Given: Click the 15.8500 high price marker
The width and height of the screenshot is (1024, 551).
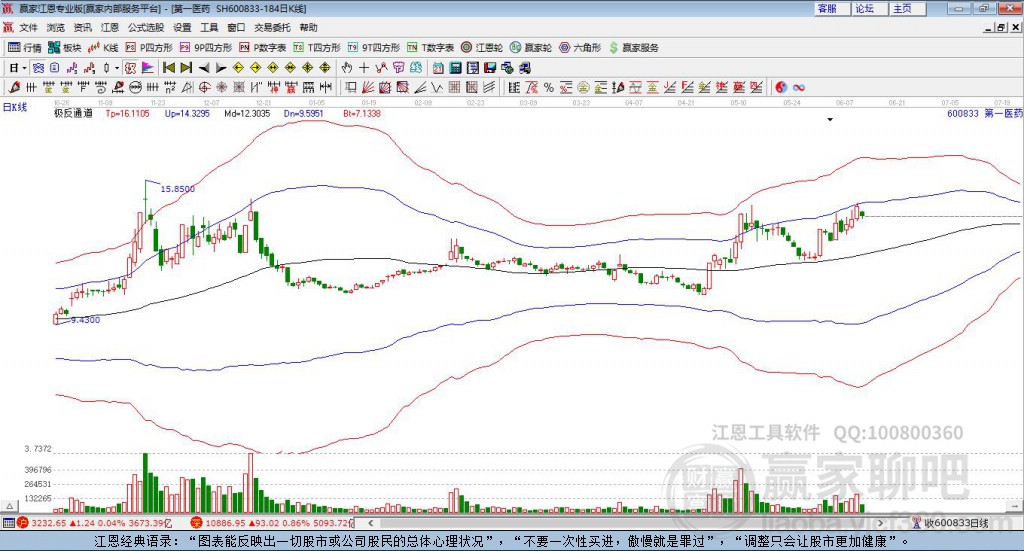Looking at the screenshot, I should [x=178, y=189].
